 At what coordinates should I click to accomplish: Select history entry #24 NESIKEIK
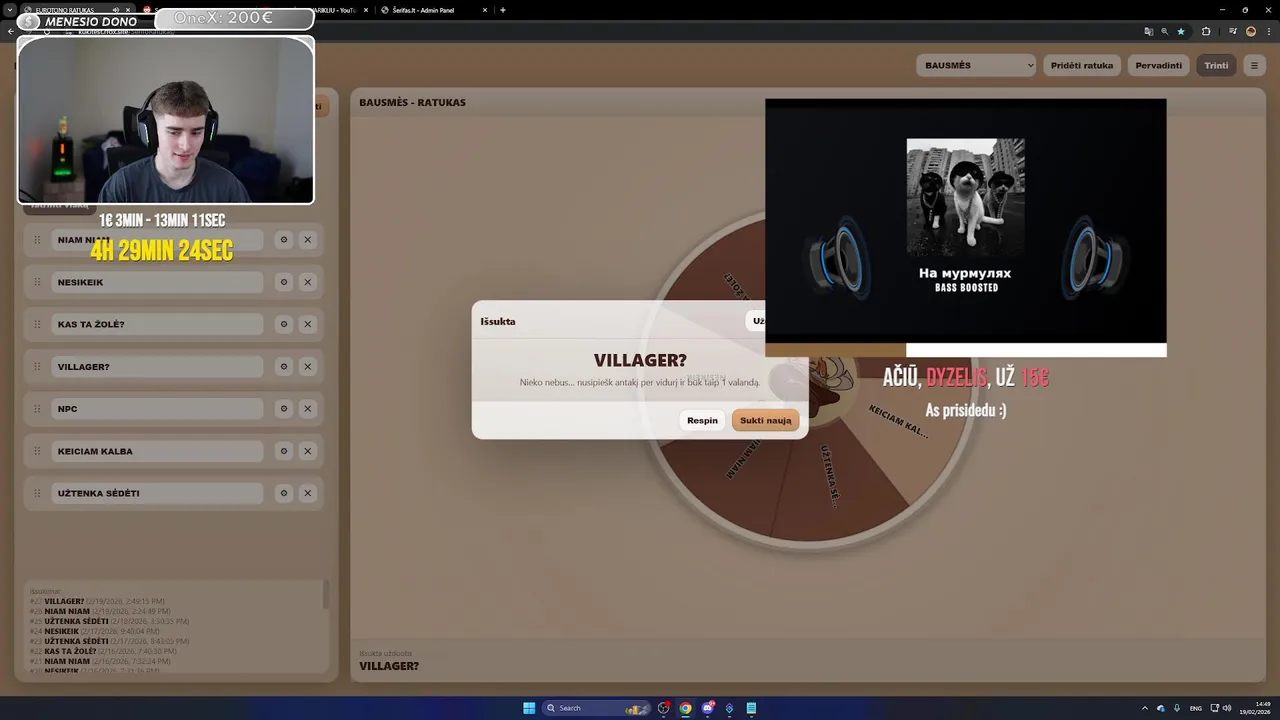point(95,631)
